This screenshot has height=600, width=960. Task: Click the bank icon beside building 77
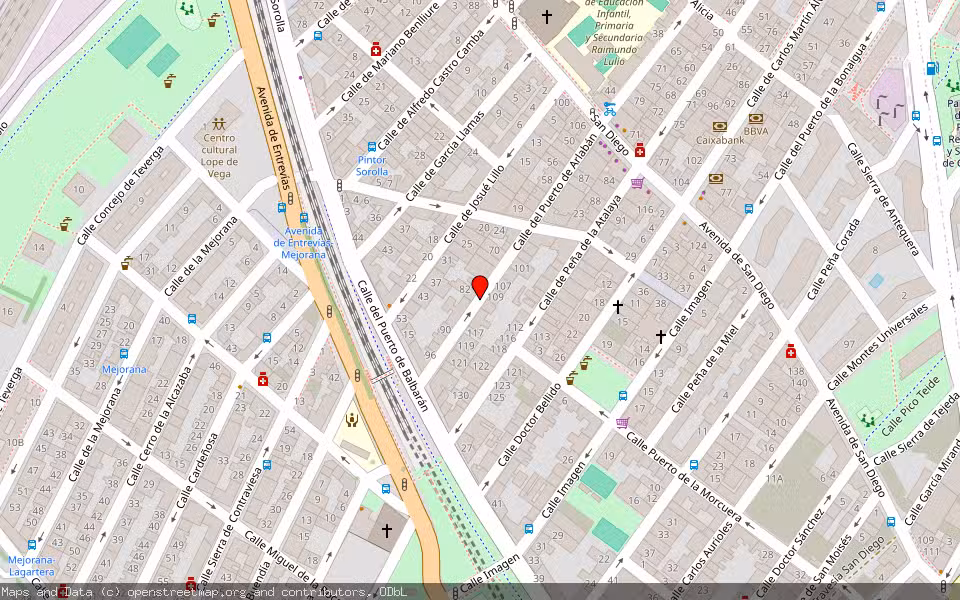[716, 179]
